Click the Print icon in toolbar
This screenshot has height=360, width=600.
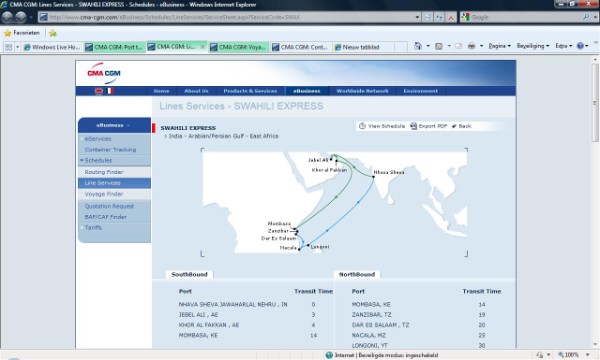click(x=471, y=46)
